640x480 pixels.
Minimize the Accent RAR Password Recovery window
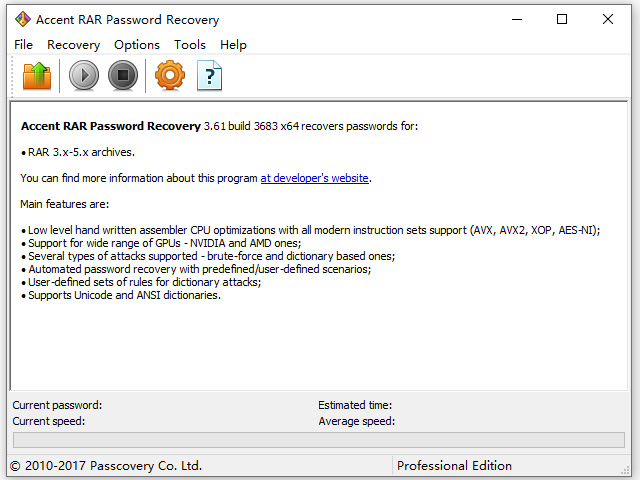516,19
